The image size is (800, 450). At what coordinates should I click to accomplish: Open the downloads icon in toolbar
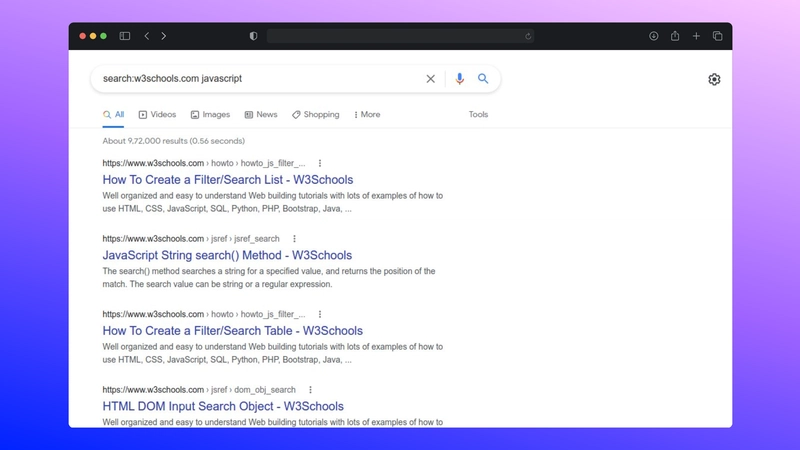tap(654, 36)
